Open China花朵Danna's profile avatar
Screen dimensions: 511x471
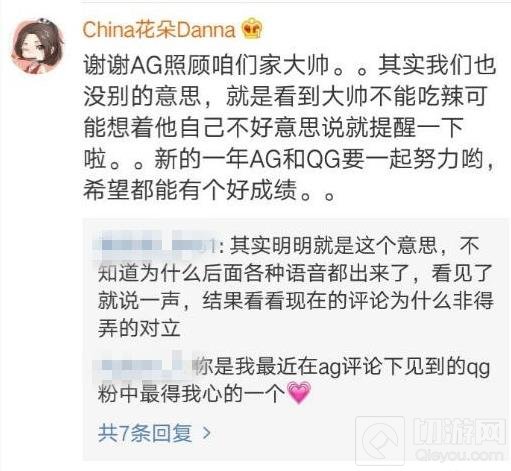(37, 46)
